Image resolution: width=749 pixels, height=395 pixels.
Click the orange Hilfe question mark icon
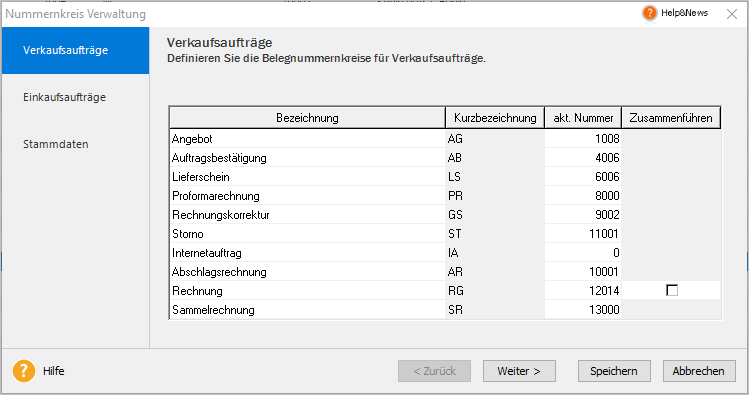click(24, 371)
